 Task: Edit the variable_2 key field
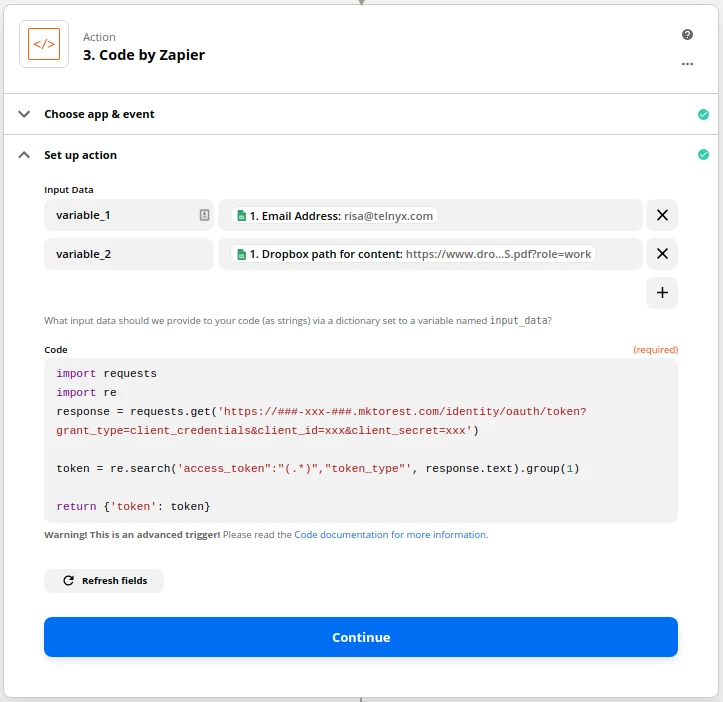pyautogui.click(x=129, y=254)
